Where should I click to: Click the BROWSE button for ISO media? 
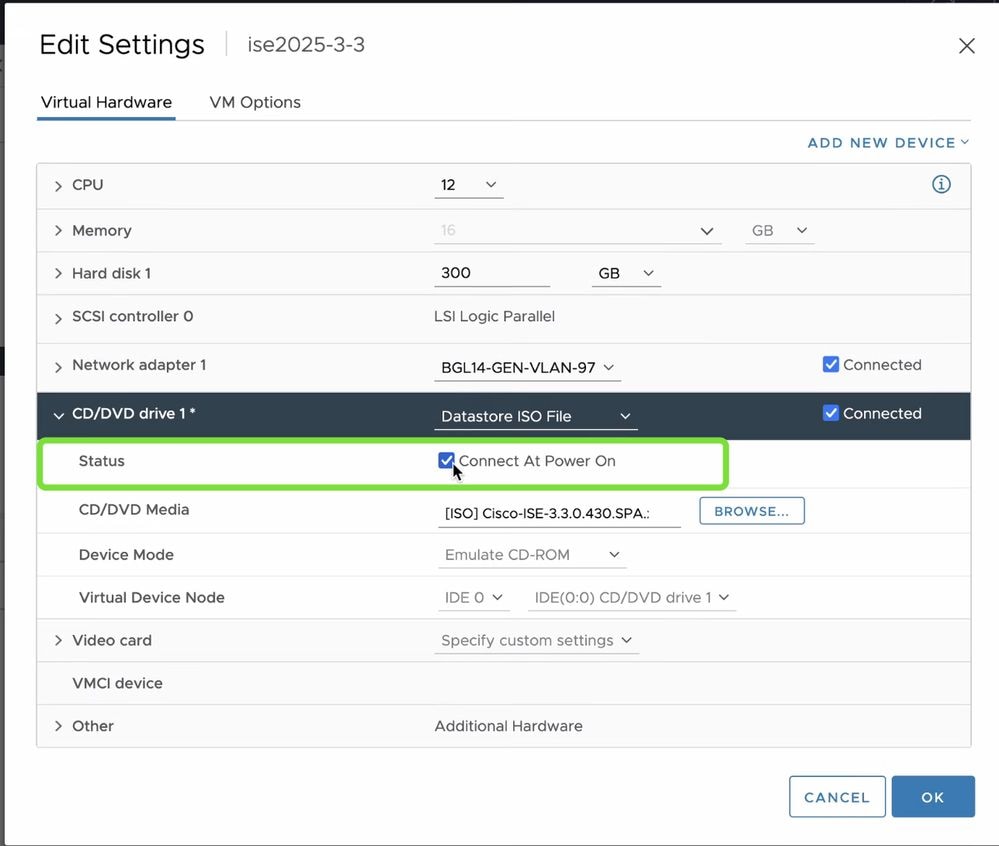(751, 511)
